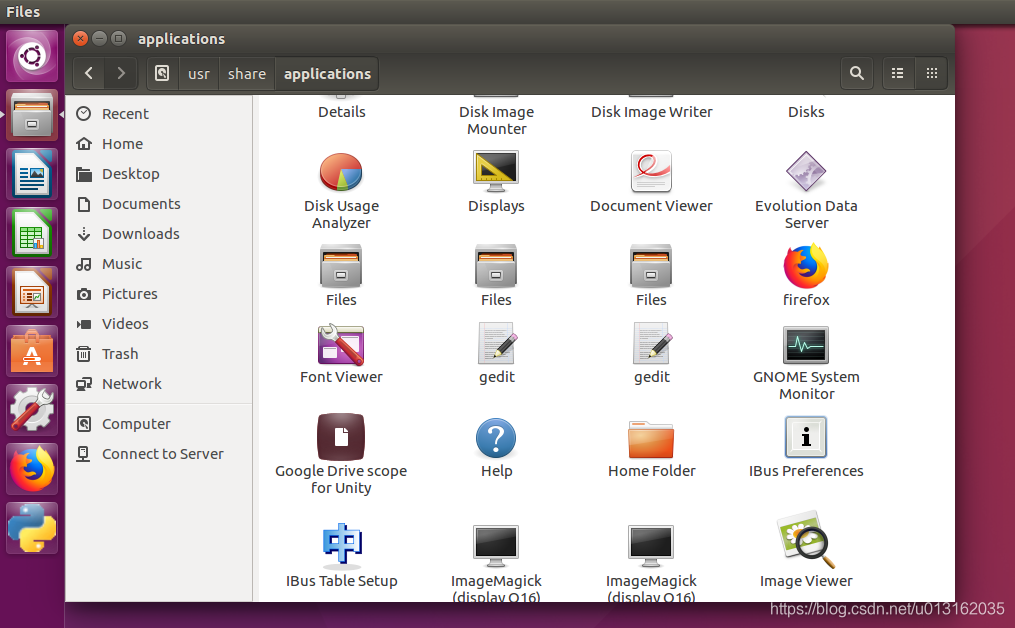Open Document Viewer application icon
The height and width of the screenshot is (628, 1015).
pyautogui.click(x=651, y=172)
